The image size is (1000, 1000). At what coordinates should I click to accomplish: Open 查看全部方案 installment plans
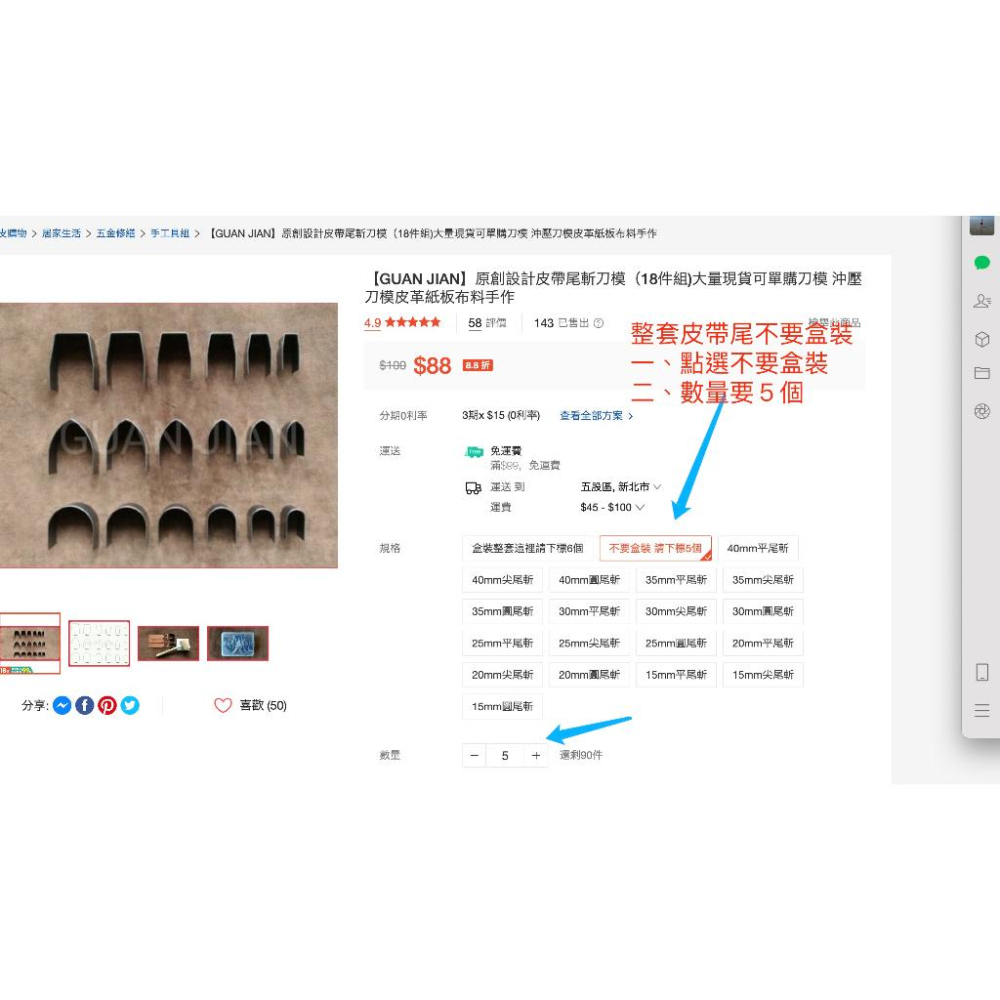[596, 415]
